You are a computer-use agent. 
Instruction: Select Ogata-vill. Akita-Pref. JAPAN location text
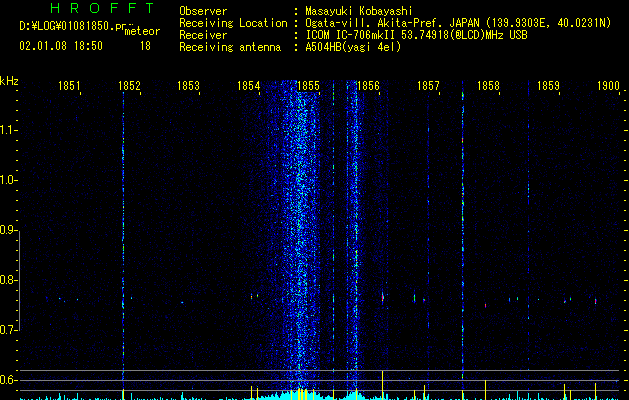[x=458, y=23]
